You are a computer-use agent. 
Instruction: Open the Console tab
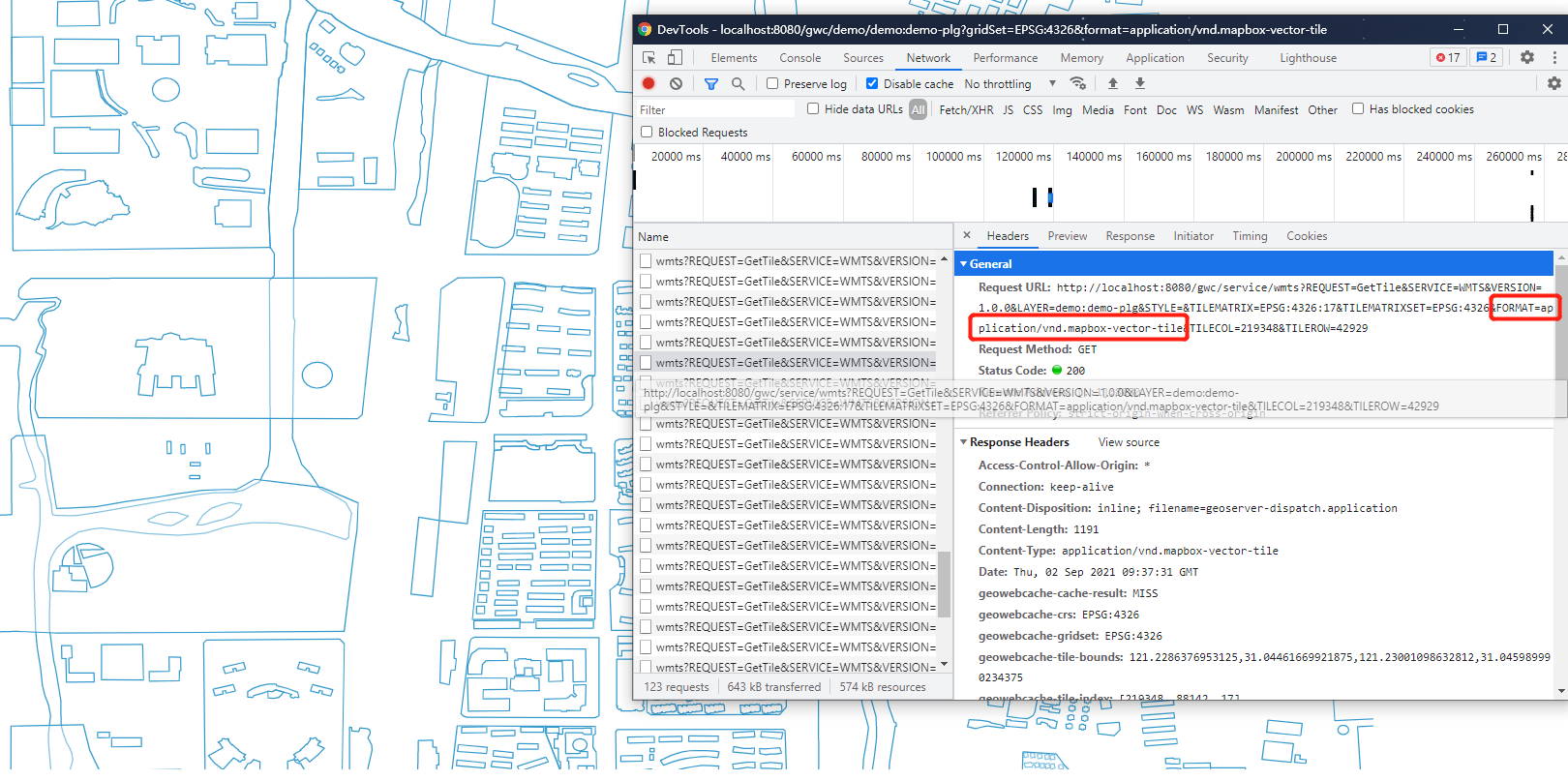tap(800, 58)
